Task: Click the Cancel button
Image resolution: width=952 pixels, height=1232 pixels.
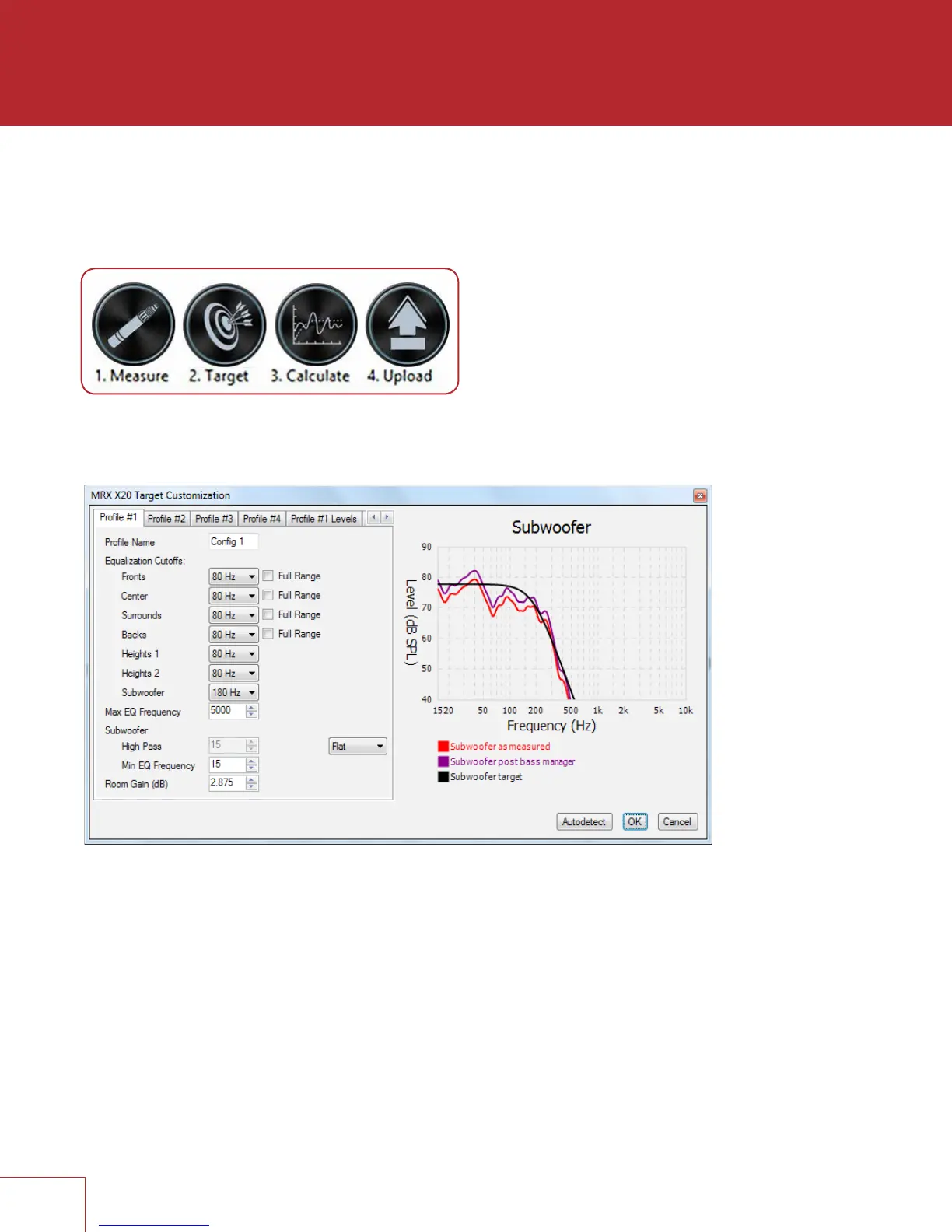Action: pyautogui.click(x=677, y=822)
